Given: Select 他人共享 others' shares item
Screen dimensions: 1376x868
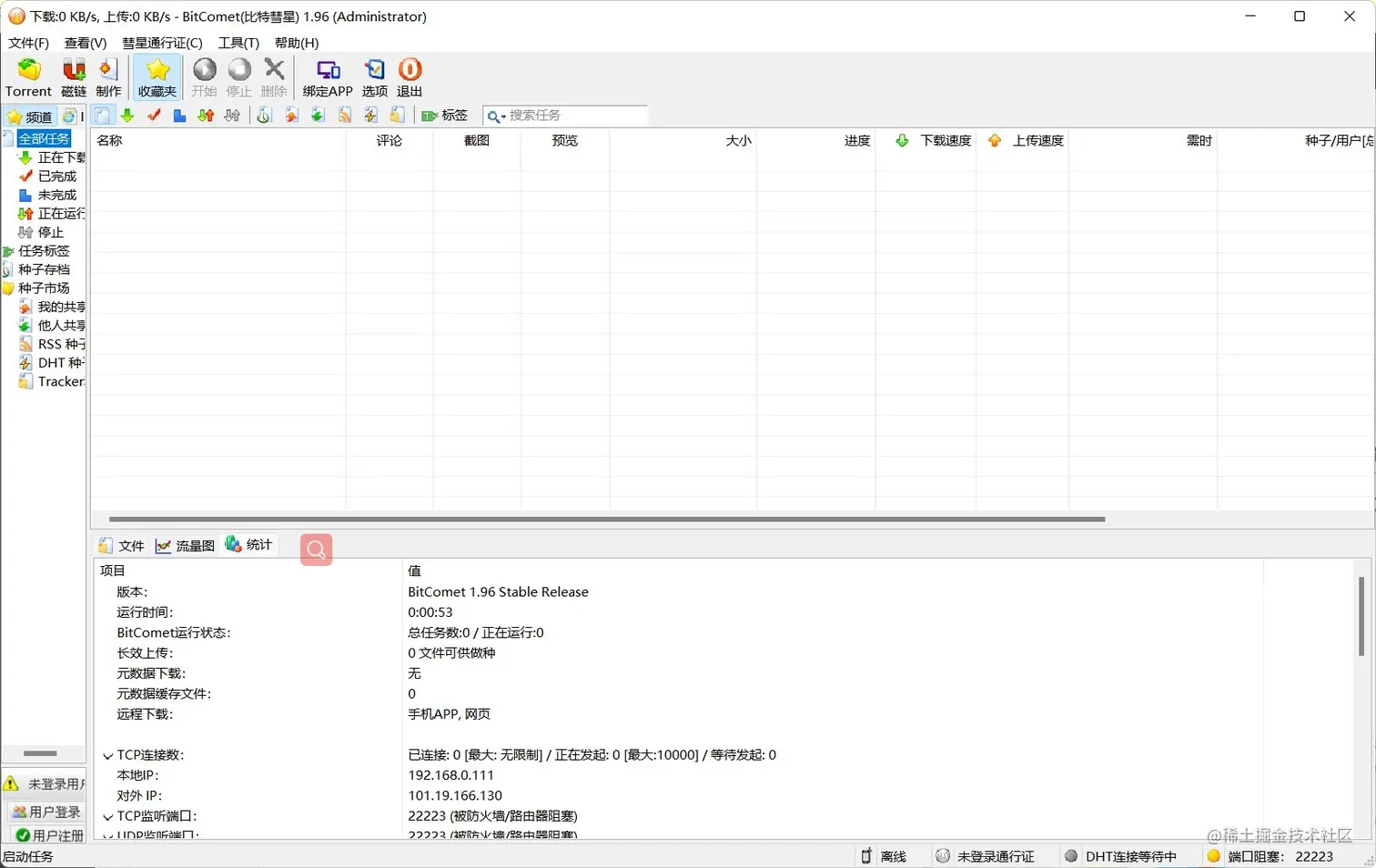Looking at the screenshot, I should pos(61,325).
